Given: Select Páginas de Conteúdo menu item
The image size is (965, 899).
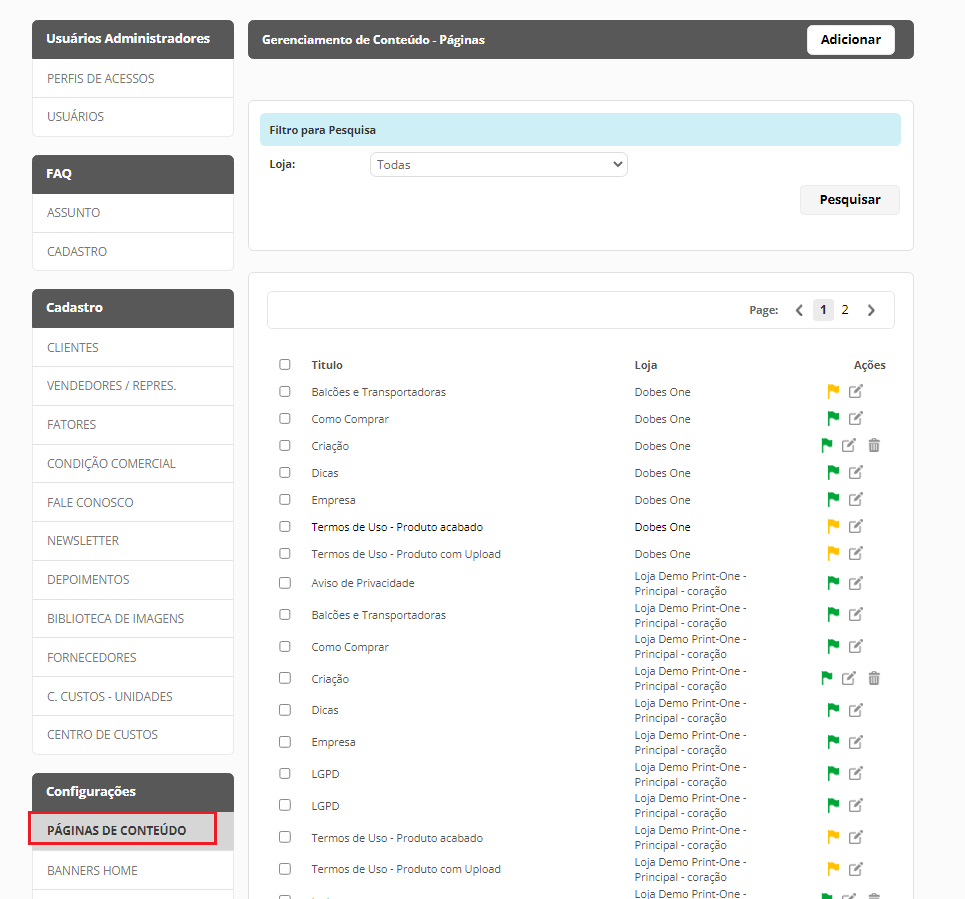Looking at the screenshot, I should point(133,830).
